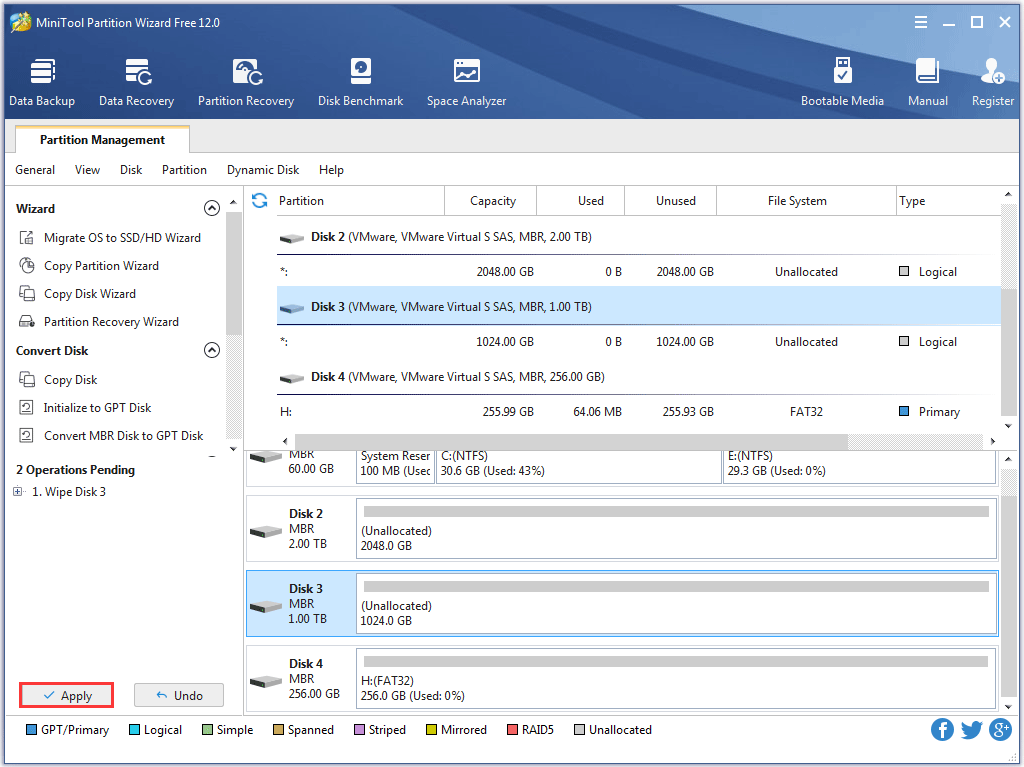Select the Partition Management tab
This screenshot has width=1024, height=767.
[x=103, y=139]
